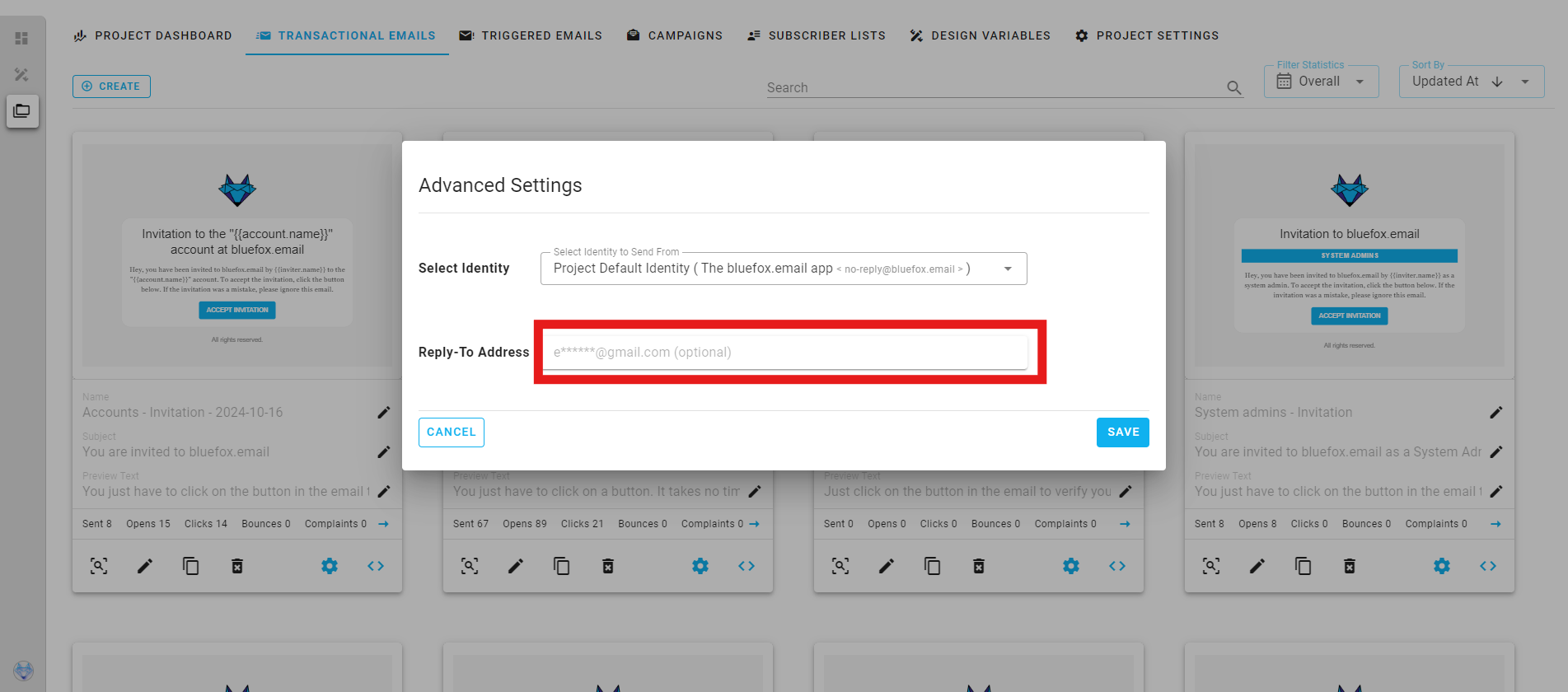Open statistics arrow on Sent 0 card
This screenshot has height=692, width=1568.
(1125, 524)
